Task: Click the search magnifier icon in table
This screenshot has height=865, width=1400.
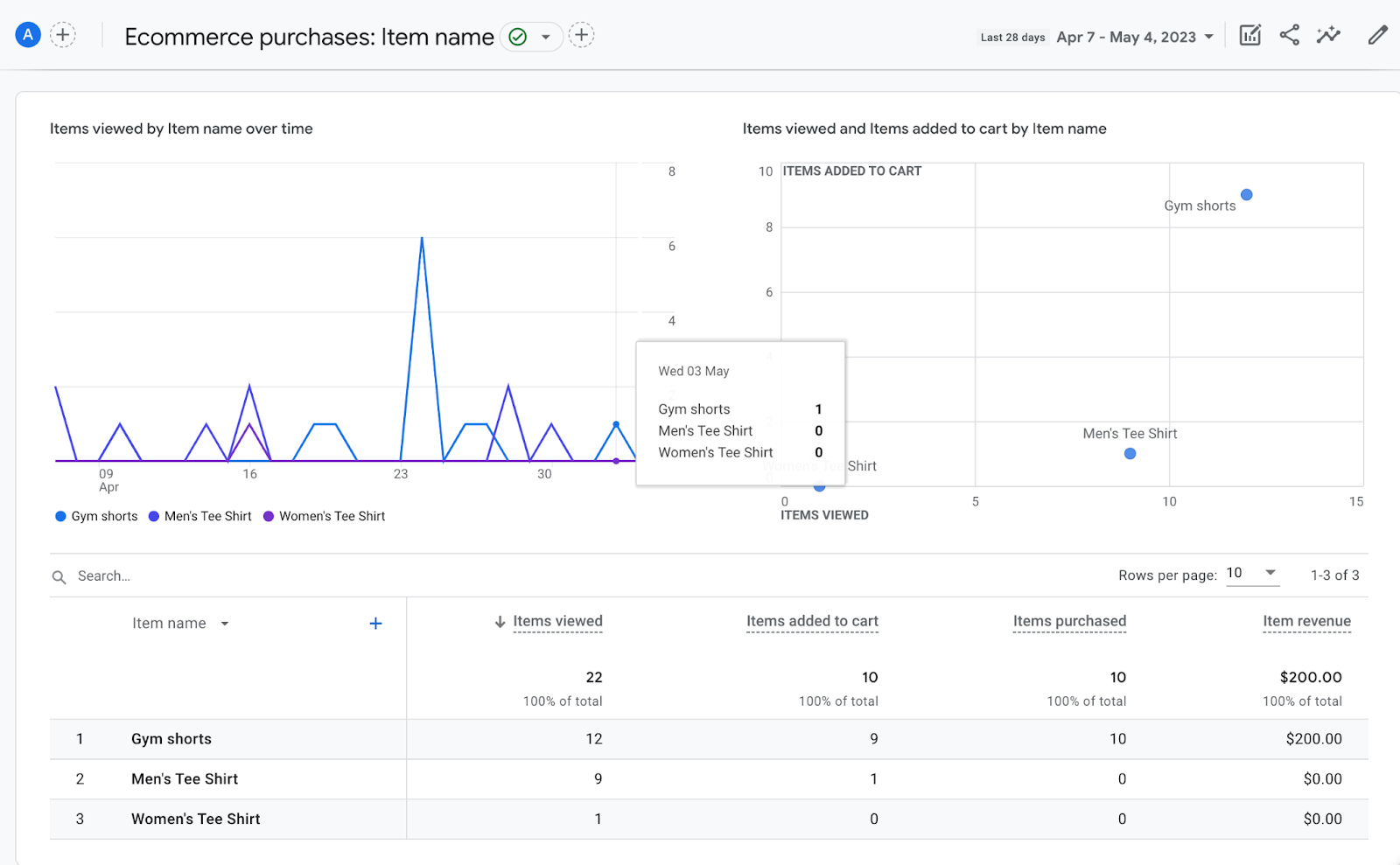Action: tap(59, 577)
